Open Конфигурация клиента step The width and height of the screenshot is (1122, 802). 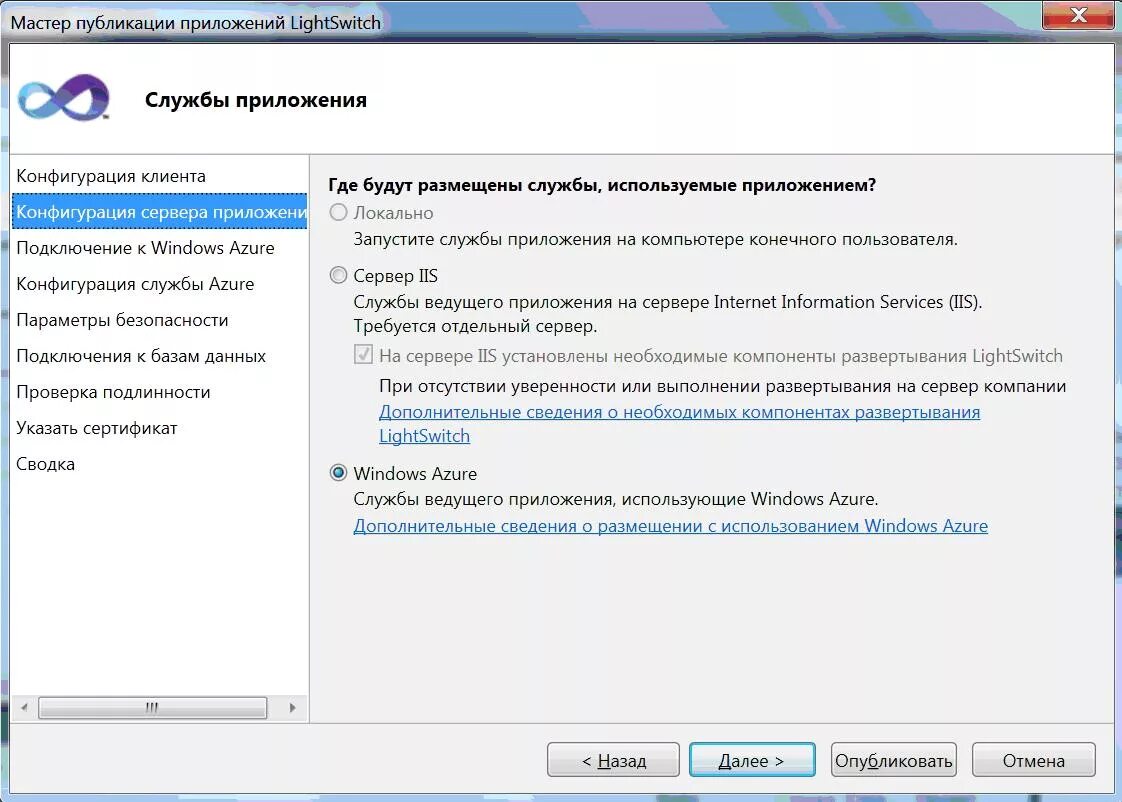111,176
